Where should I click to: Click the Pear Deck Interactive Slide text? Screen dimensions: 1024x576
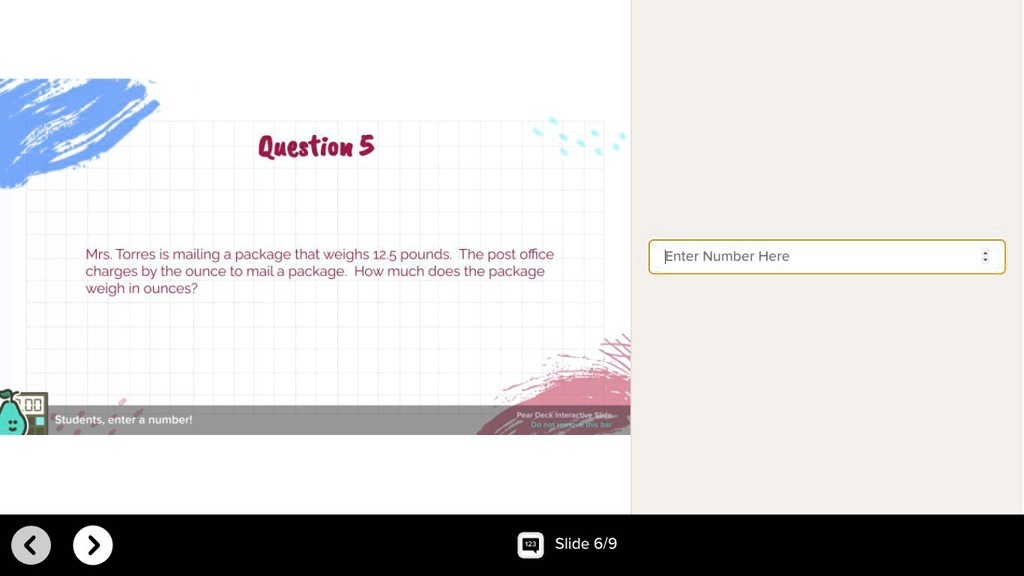pos(566,413)
